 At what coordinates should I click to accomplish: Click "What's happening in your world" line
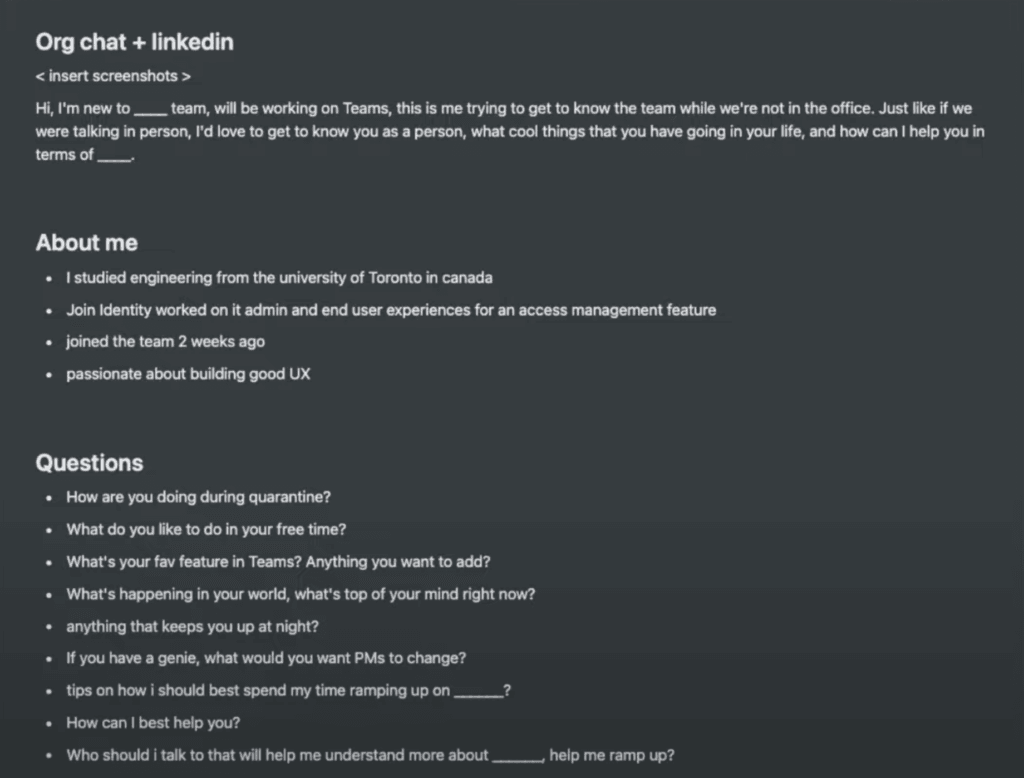pyautogui.click(x=300, y=594)
